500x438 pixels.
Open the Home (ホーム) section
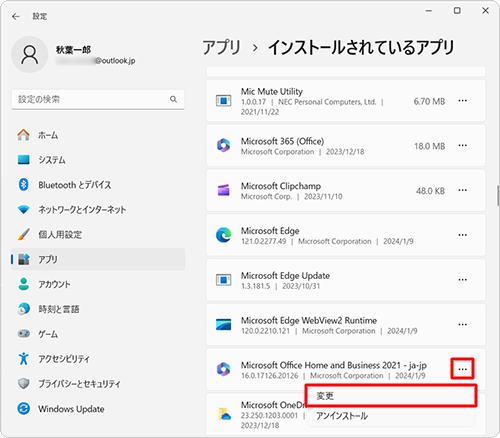[98, 135]
